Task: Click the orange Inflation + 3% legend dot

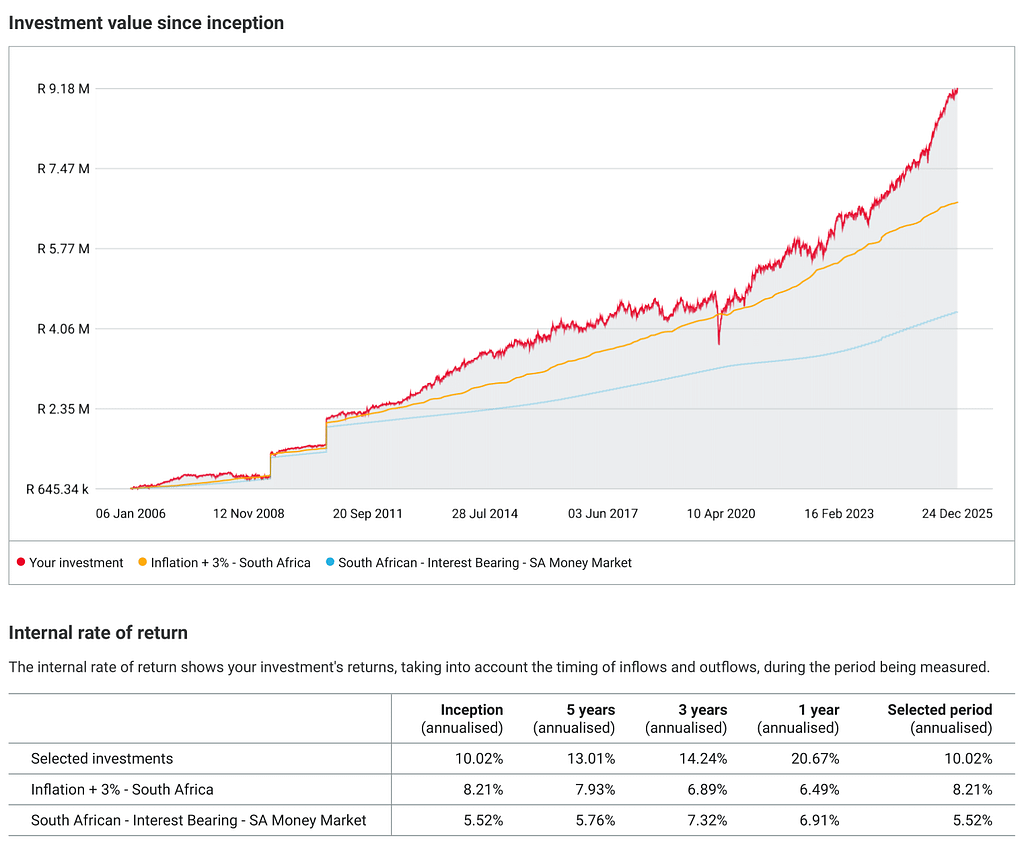Action: tap(142, 562)
